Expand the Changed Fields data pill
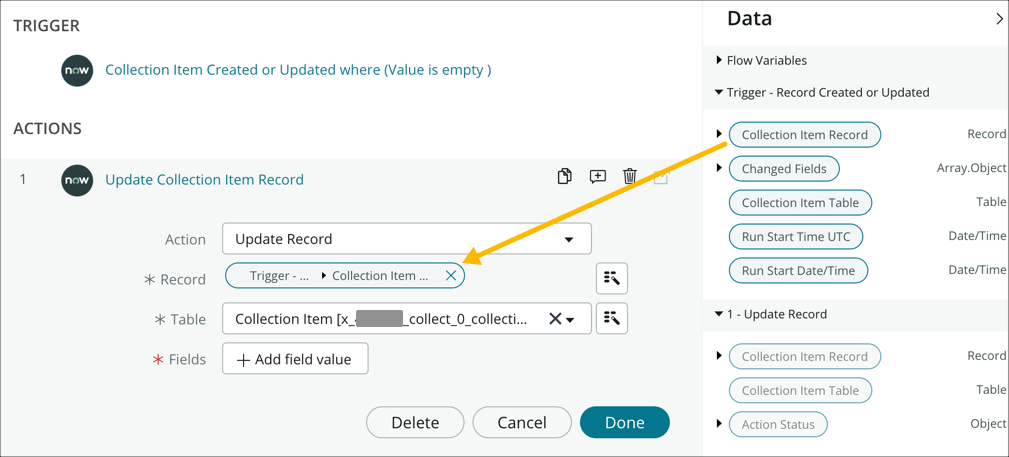Image resolution: width=1009 pixels, height=457 pixels. [x=719, y=169]
